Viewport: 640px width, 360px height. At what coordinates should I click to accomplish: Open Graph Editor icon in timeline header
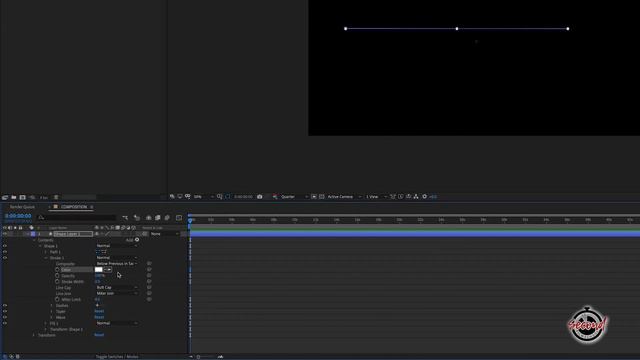tap(179, 218)
